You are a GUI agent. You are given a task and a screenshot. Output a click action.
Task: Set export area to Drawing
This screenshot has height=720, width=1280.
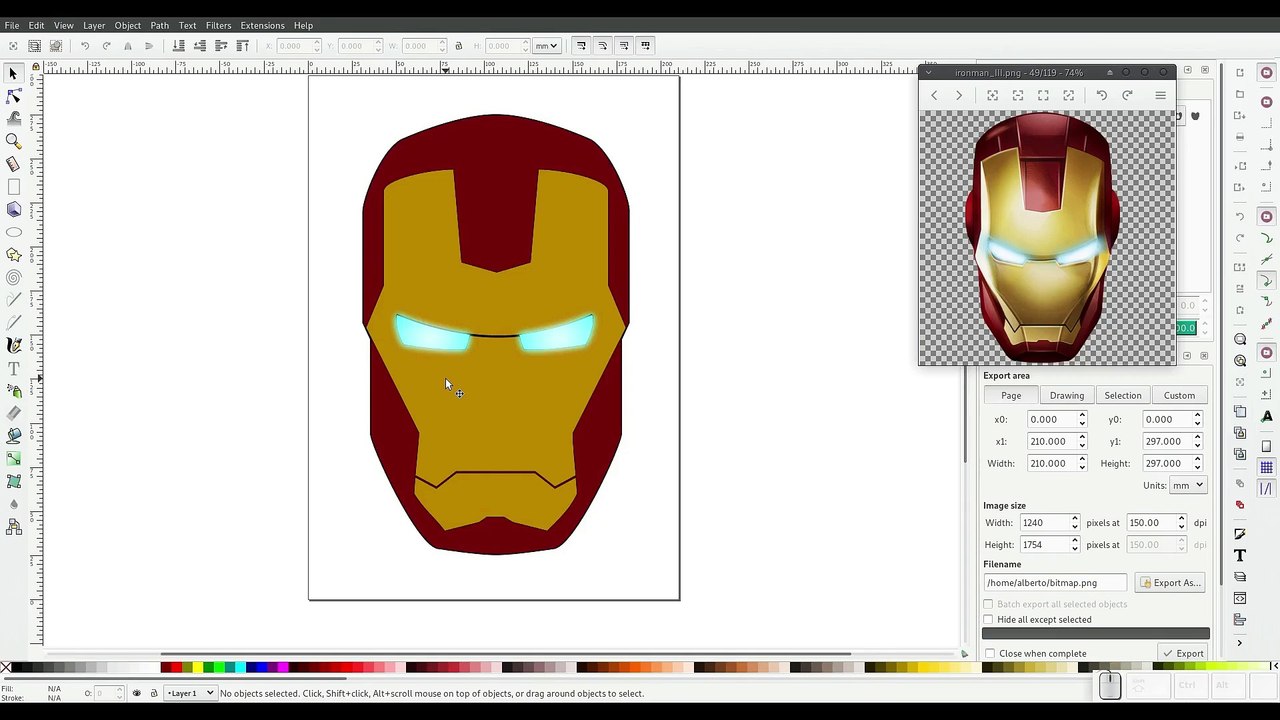[1067, 395]
